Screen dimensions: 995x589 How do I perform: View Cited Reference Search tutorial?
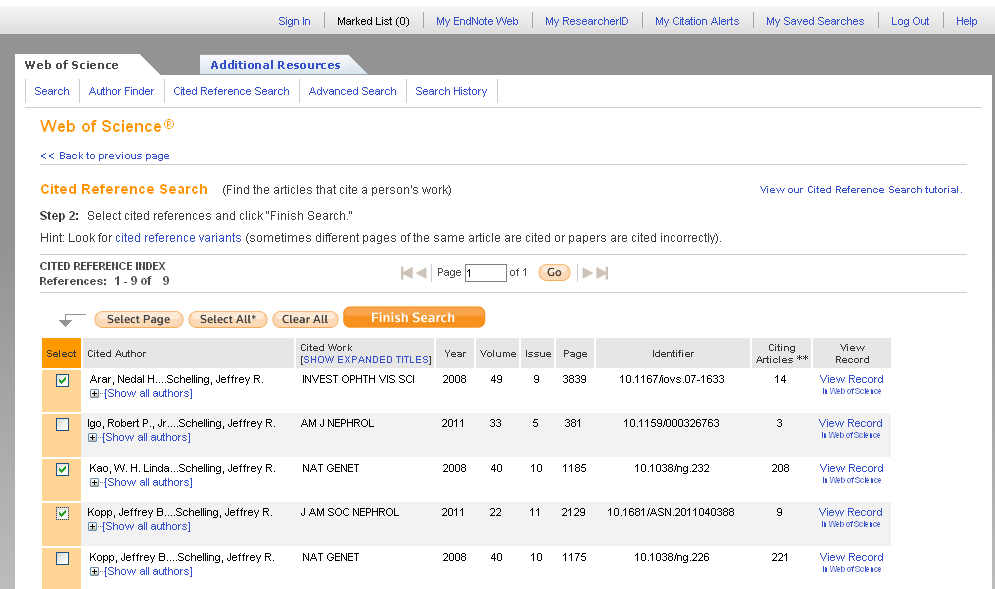(x=861, y=189)
